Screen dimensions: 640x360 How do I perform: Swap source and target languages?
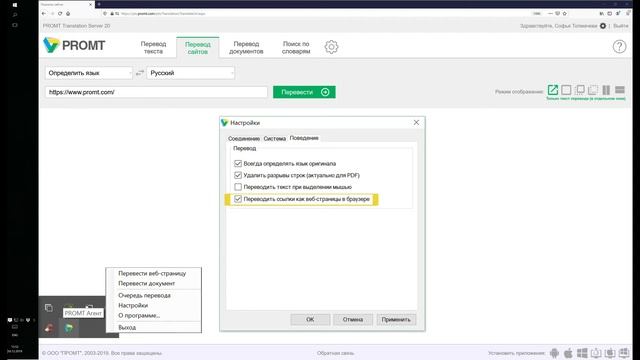(x=140, y=73)
